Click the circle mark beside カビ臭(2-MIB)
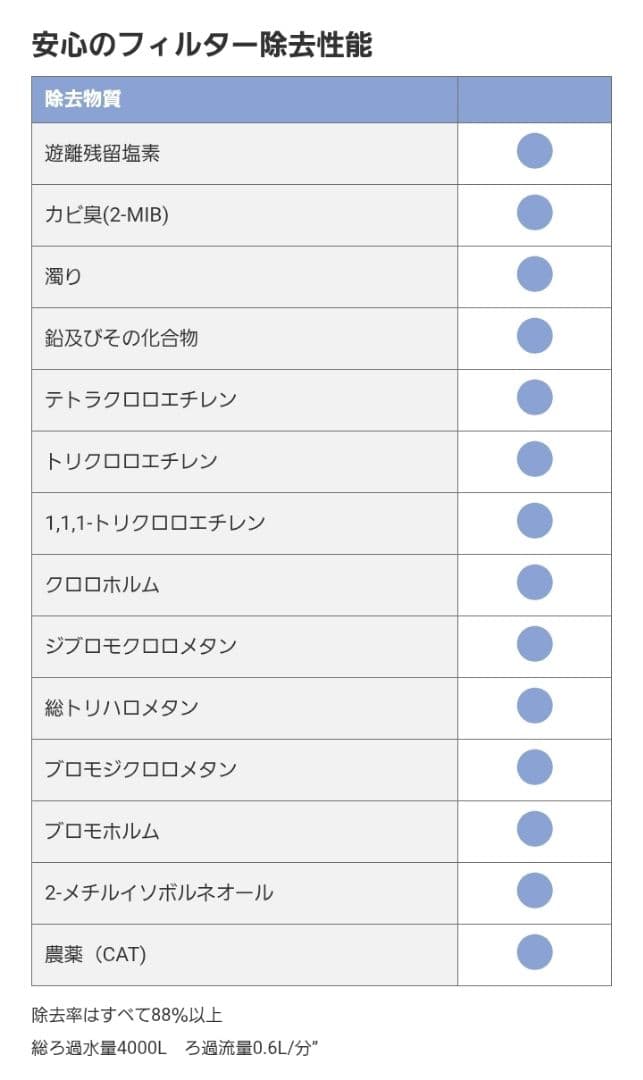Screen dimensions: 643x1080 [x=534, y=213]
